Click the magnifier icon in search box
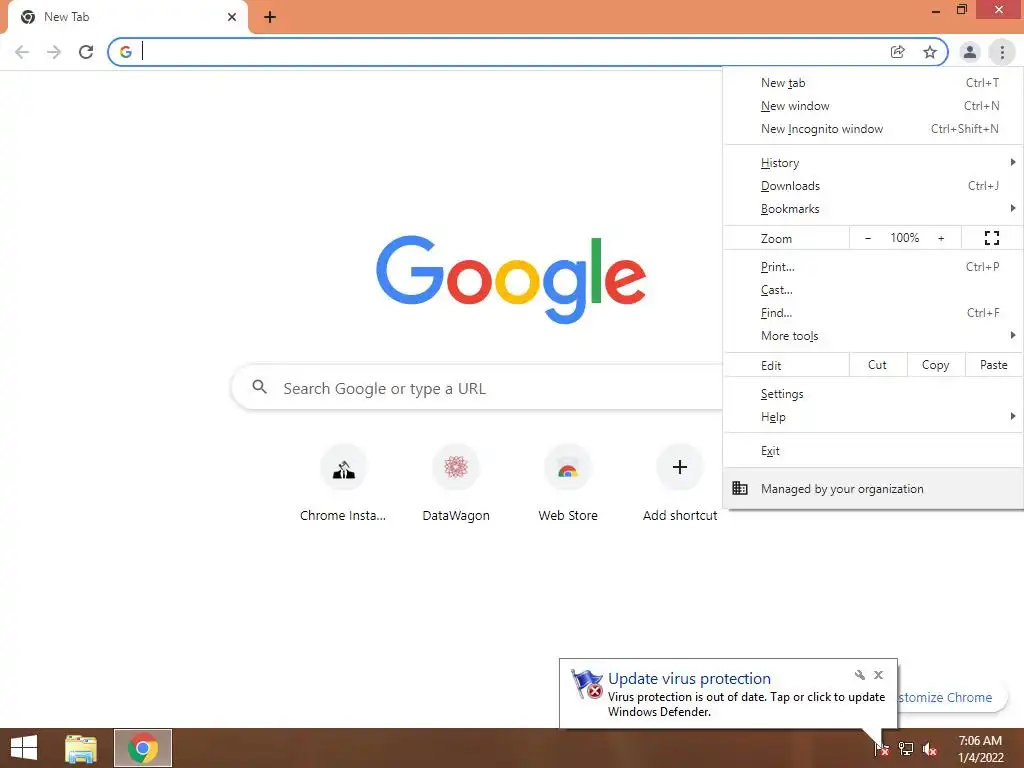Viewport: 1024px width, 768px height. click(259, 387)
